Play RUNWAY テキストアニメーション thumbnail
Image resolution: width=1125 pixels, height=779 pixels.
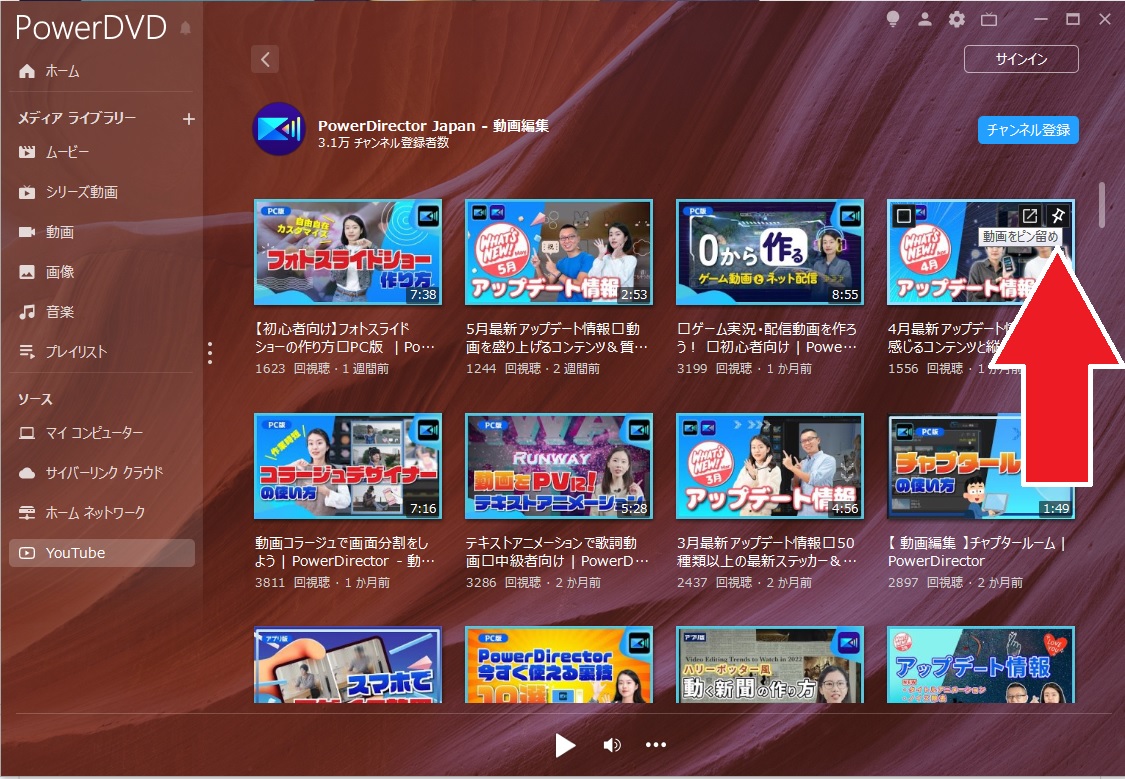(559, 466)
